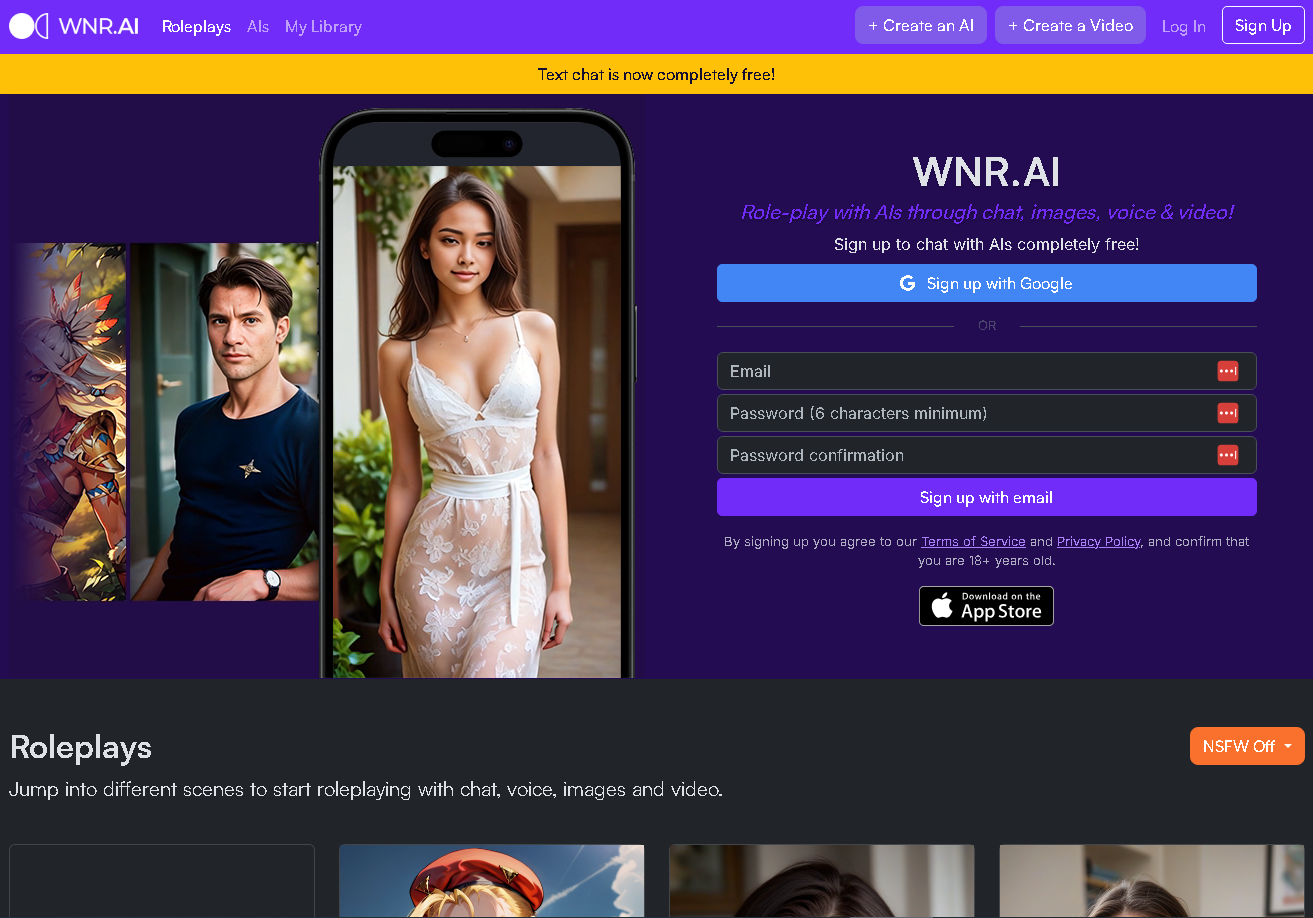Open the AIs navigation item
This screenshot has width=1313, height=918.
click(x=258, y=26)
